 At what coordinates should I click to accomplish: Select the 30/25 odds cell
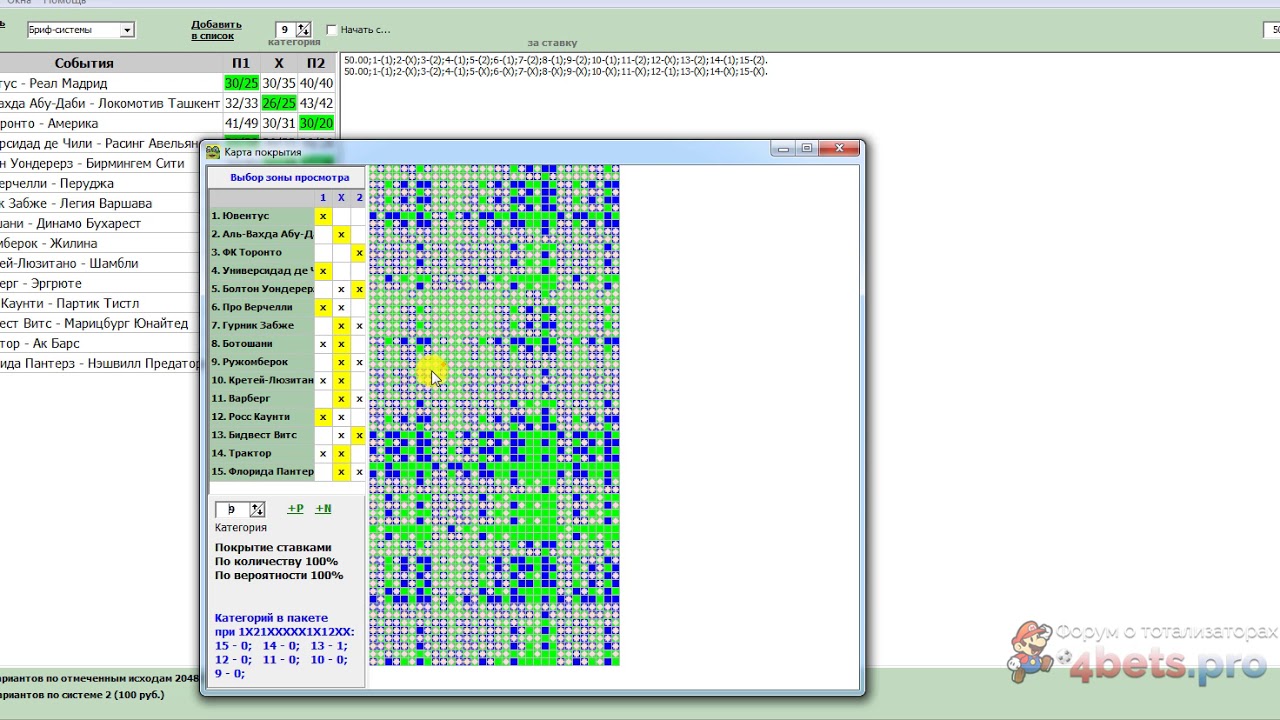(241, 83)
